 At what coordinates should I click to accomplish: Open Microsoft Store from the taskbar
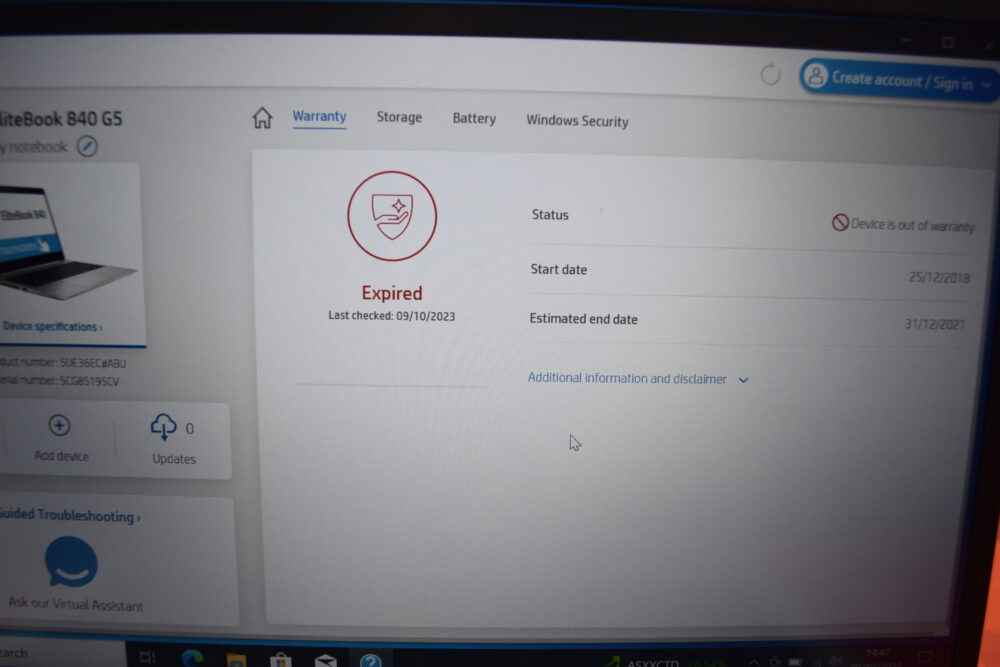pyautogui.click(x=281, y=659)
